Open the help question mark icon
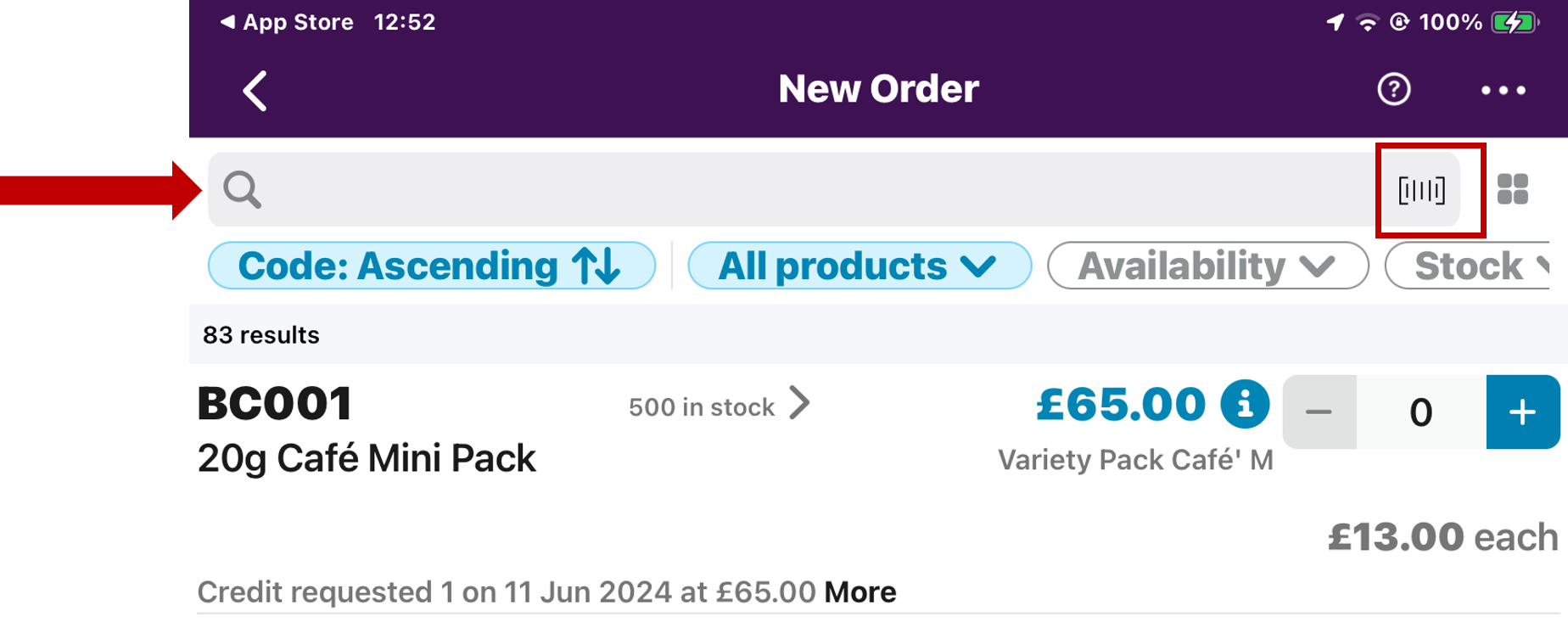Screen dimensions: 1568x622 tap(1393, 89)
